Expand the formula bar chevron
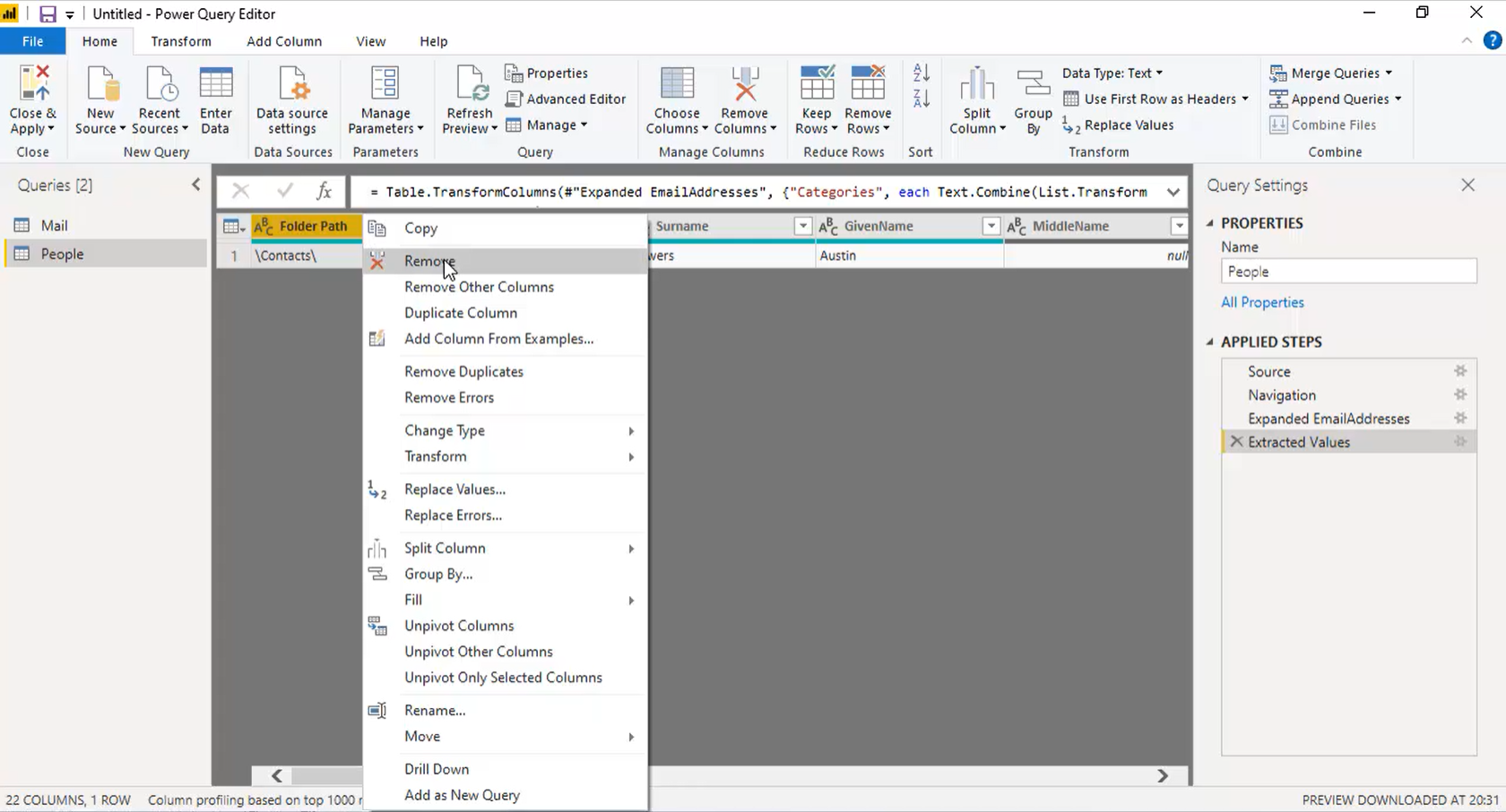 1173,192
